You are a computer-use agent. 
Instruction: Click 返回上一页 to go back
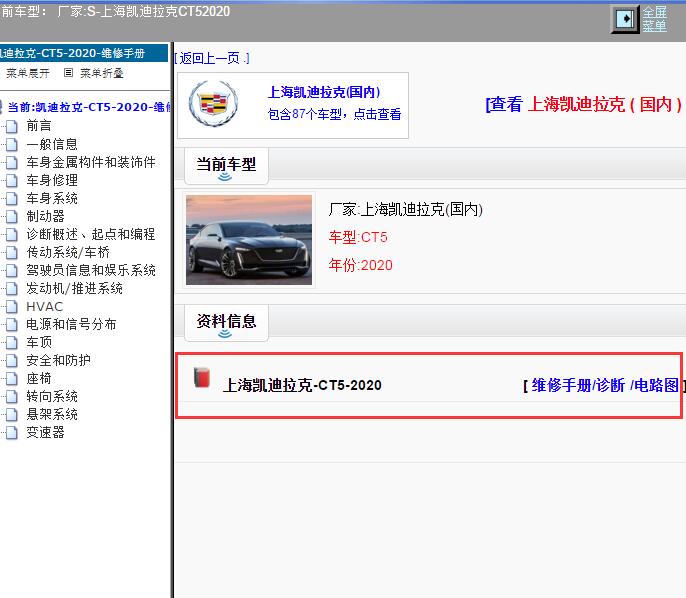[x=212, y=58]
